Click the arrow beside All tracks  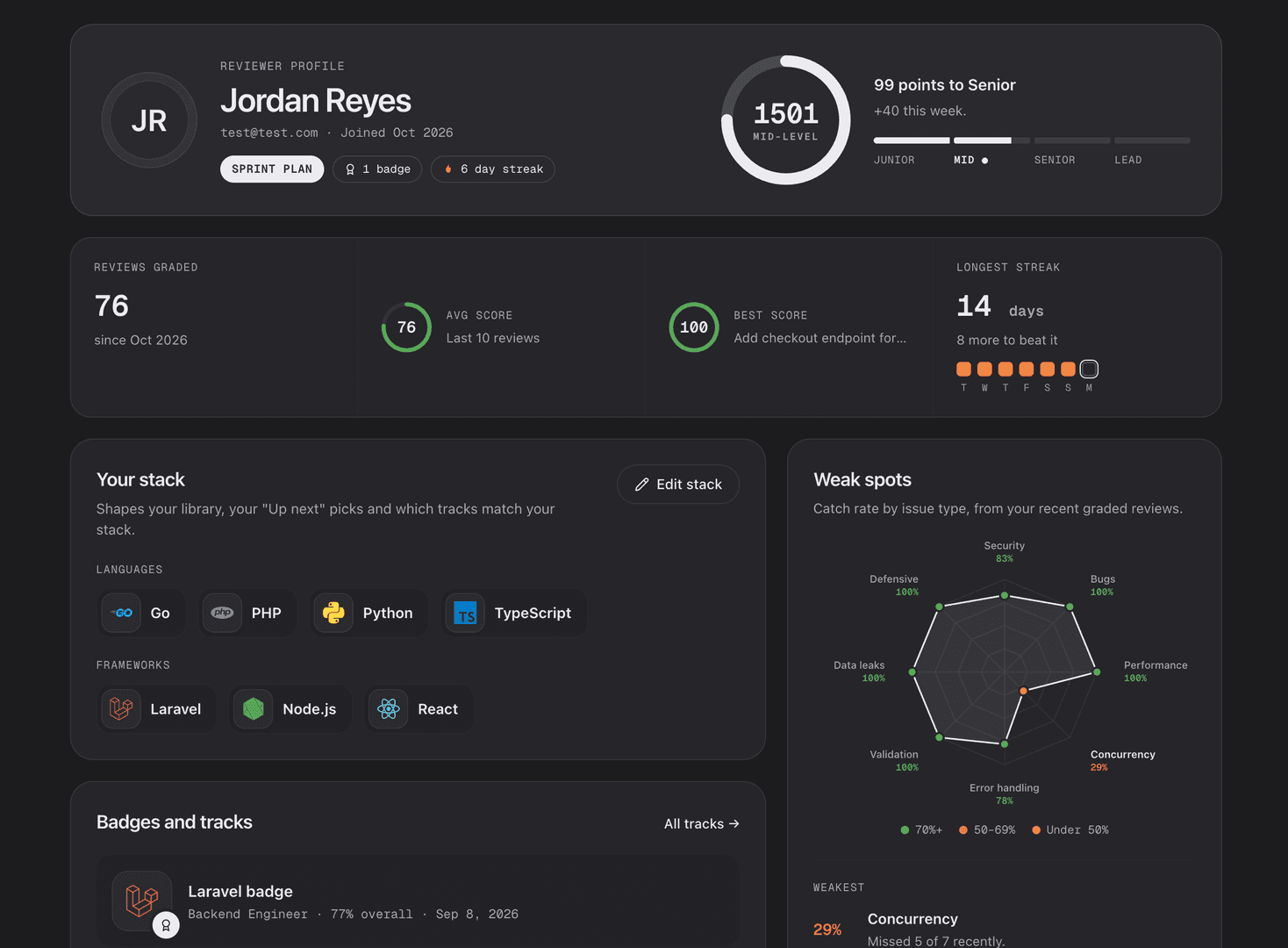(734, 823)
